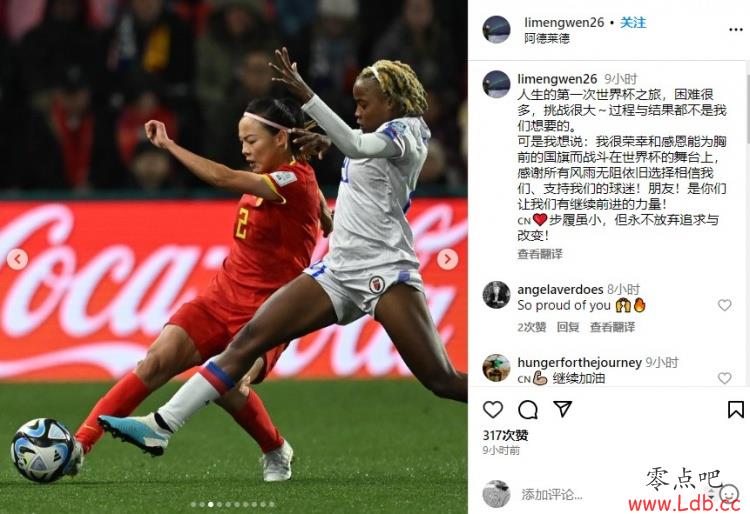Open limengwen26 profile avatar in header

(x=496, y=30)
